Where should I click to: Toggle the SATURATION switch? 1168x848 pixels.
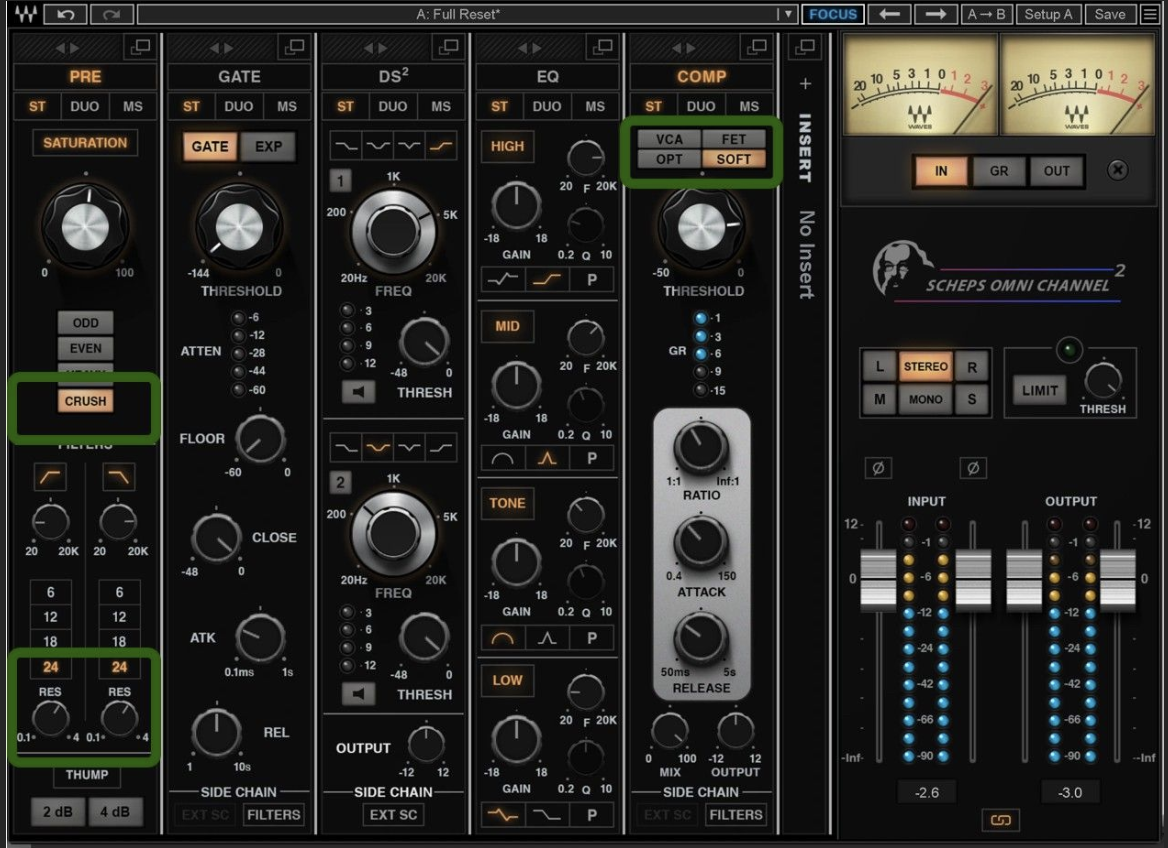pyautogui.click(x=85, y=142)
